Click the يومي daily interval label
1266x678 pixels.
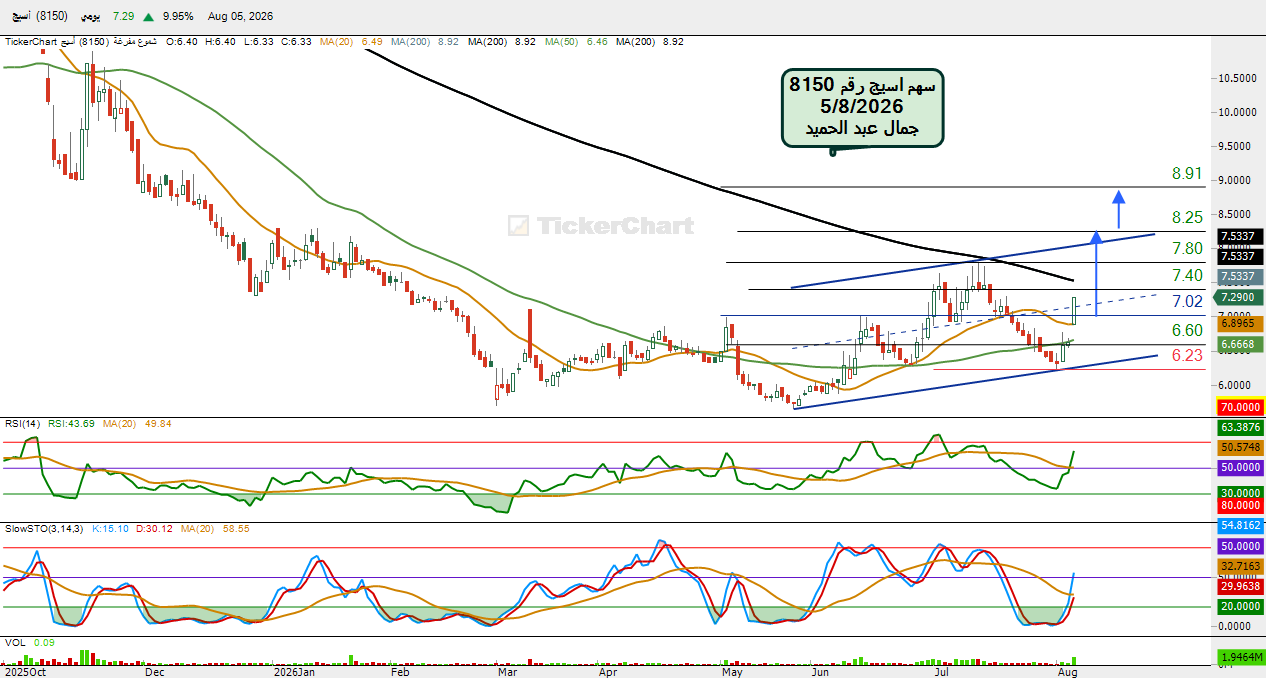coord(91,17)
